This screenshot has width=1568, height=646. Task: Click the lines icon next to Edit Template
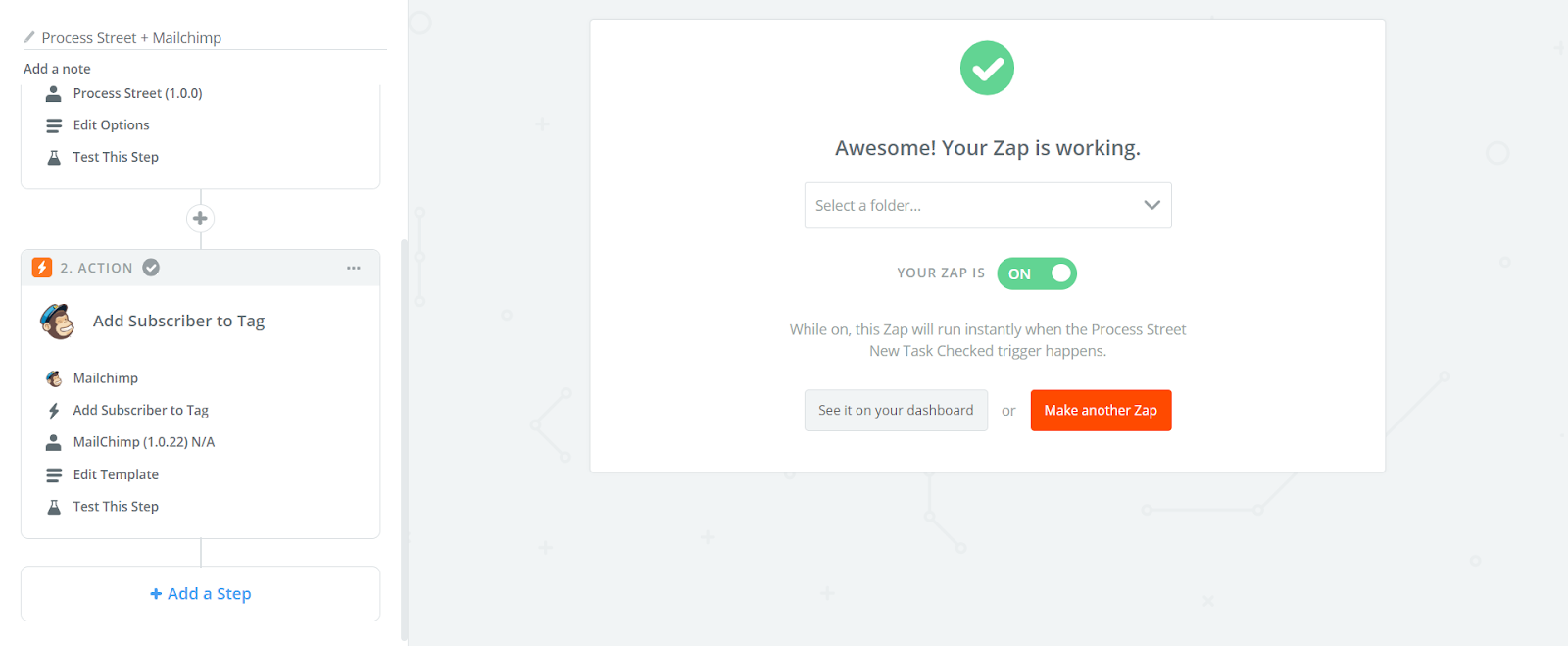coord(53,474)
